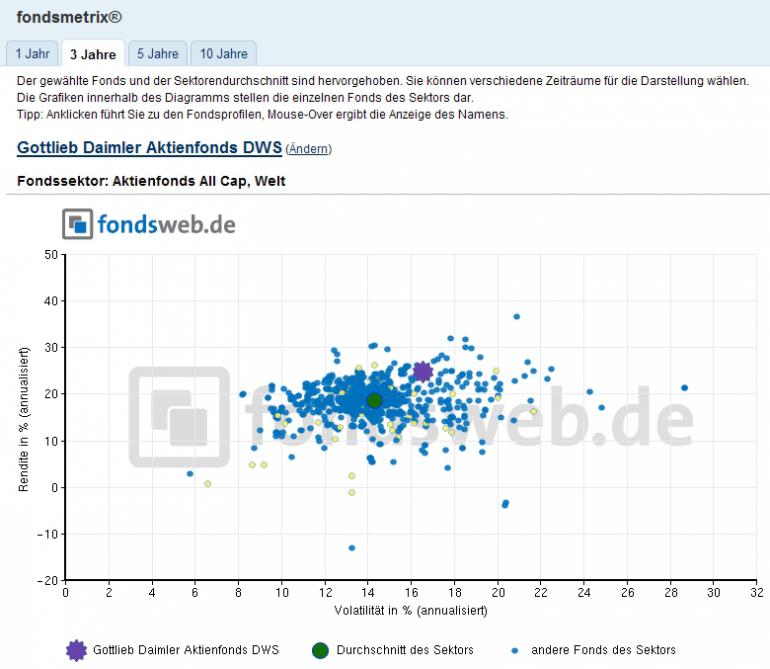Image resolution: width=770 pixels, height=669 pixels.
Task: Click the Fondssektor: Aktienfonds All Cap, Welt heading
Action: click(x=151, y=181)
